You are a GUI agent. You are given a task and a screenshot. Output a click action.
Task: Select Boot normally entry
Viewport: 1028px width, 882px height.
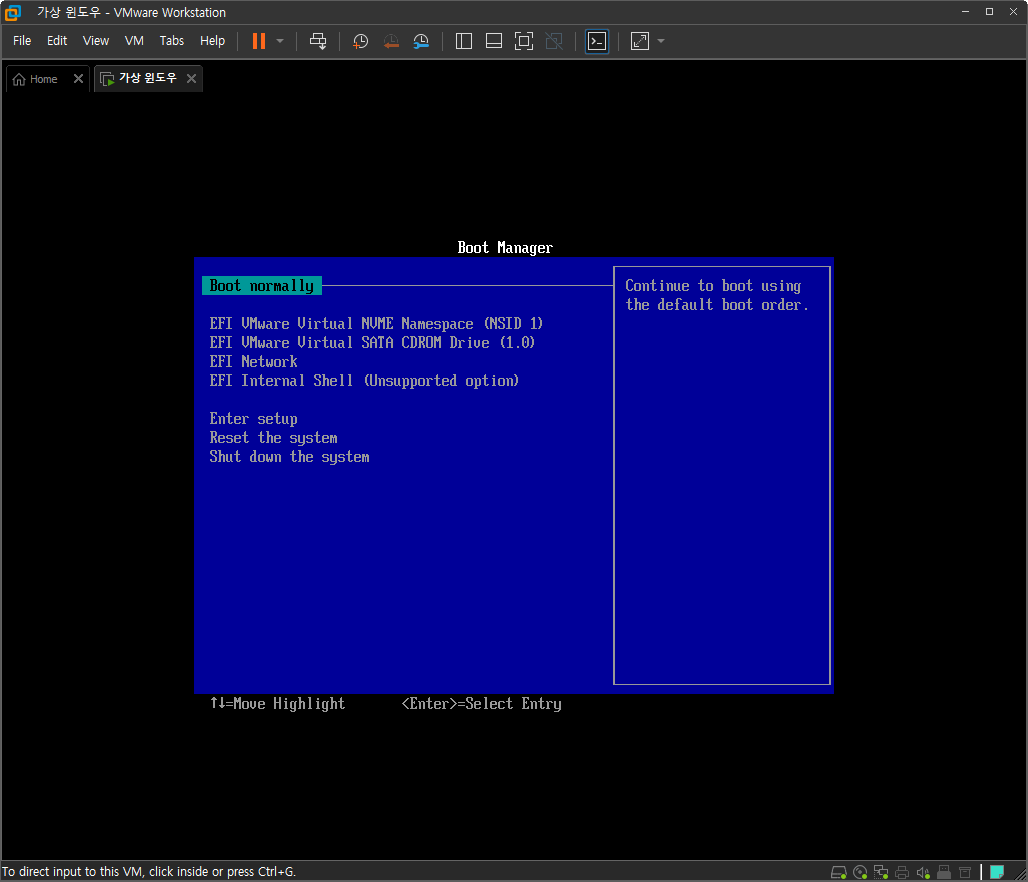click(x=262, y=286)
